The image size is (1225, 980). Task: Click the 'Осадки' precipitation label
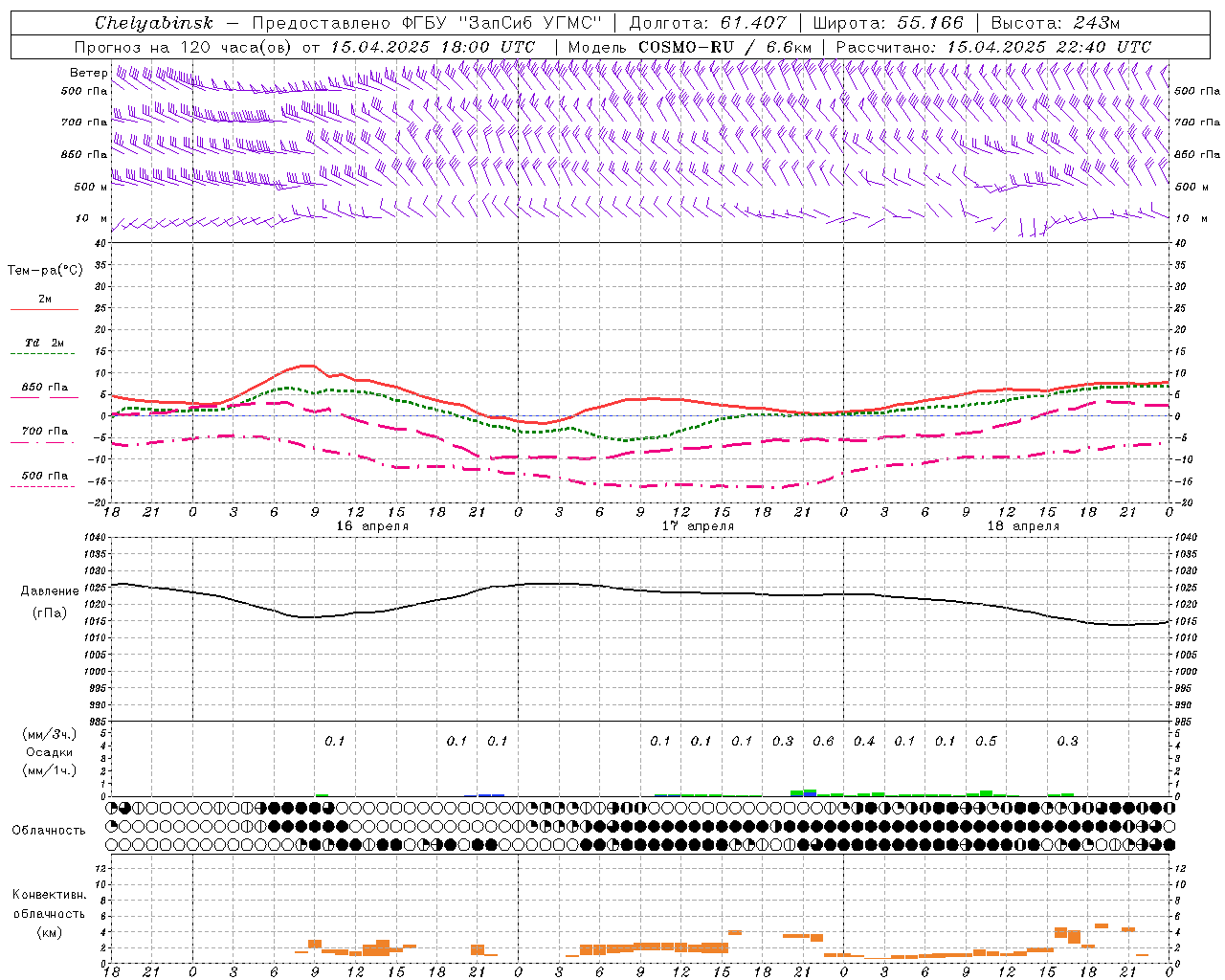point(49,752)
